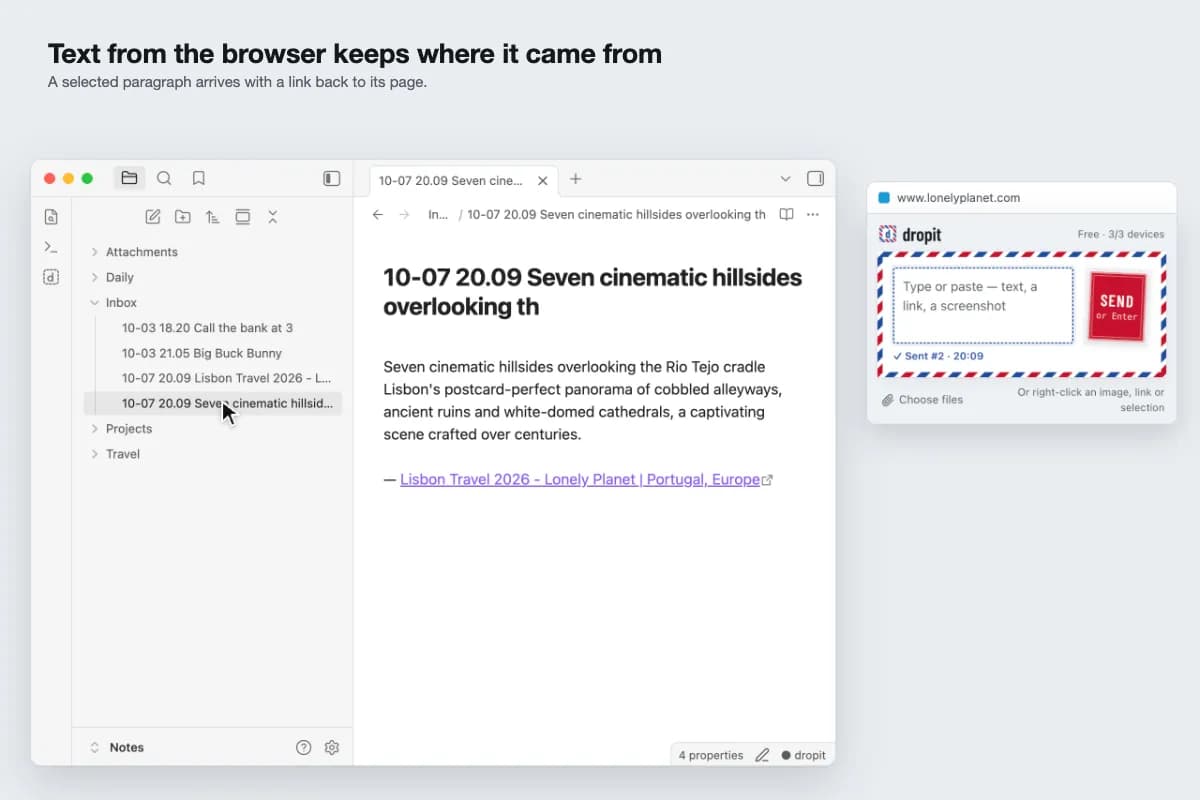Collapse all folders icon
The image size is (1200, 800).
[272, 217]
